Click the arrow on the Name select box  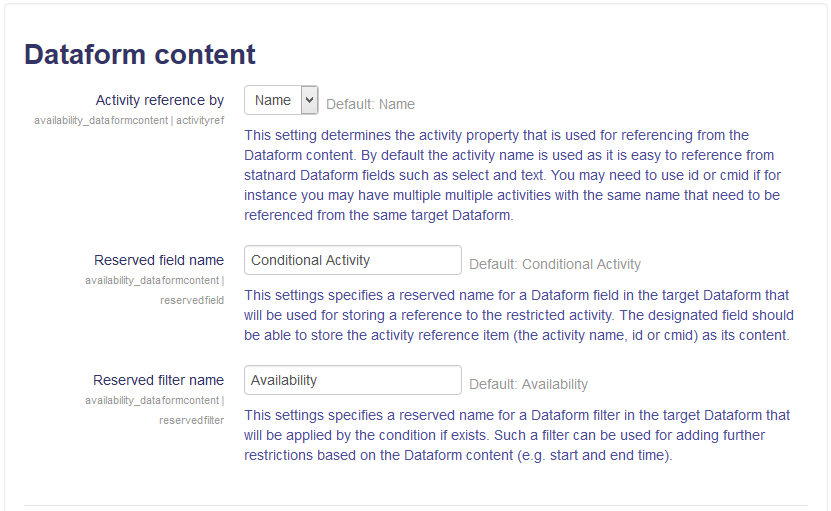(309, 101)
